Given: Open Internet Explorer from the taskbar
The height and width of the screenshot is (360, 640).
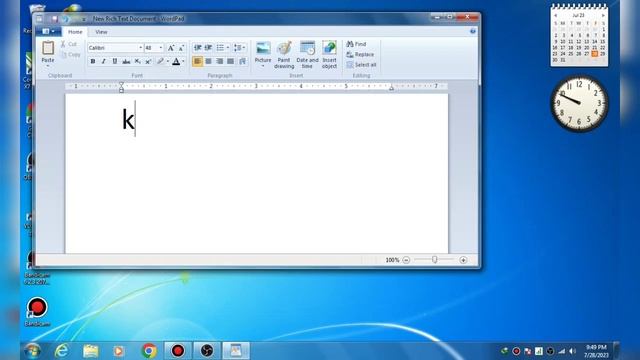Looking at the screenshot, I should (x=61, y=351).
